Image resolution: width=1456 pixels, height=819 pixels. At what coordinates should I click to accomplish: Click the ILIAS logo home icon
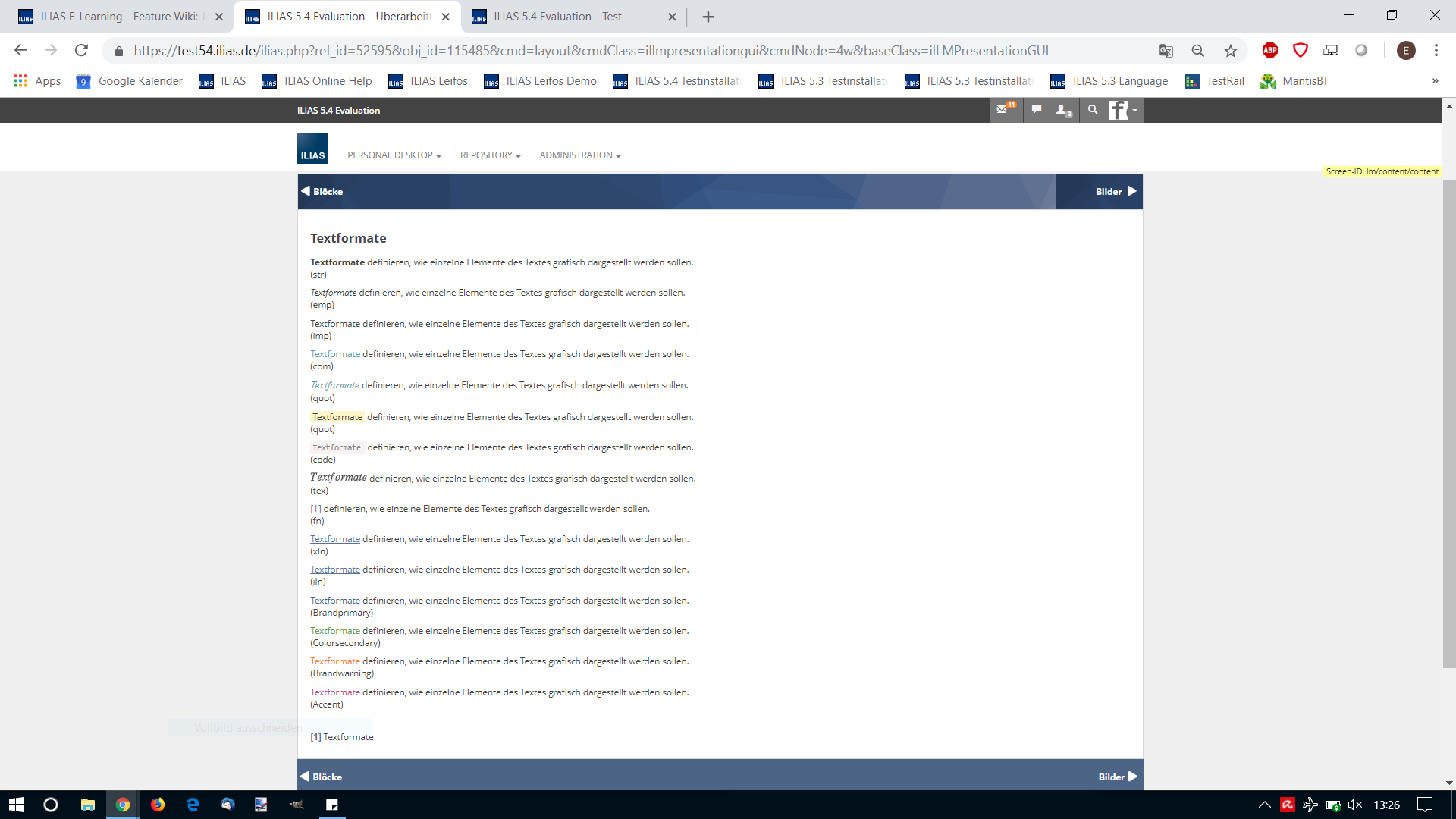pos(312,149)
